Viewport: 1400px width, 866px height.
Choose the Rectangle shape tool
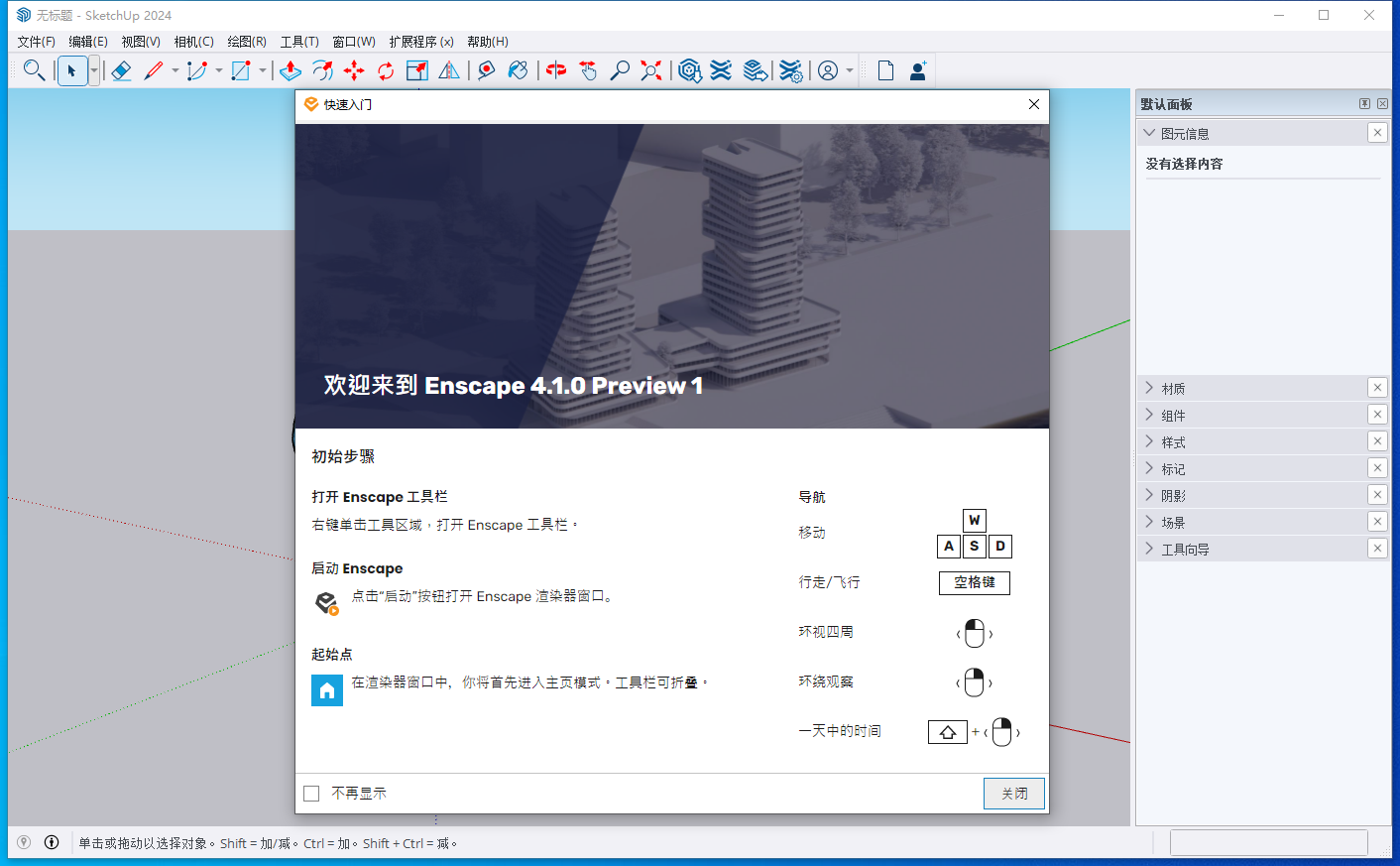[239, 70]
